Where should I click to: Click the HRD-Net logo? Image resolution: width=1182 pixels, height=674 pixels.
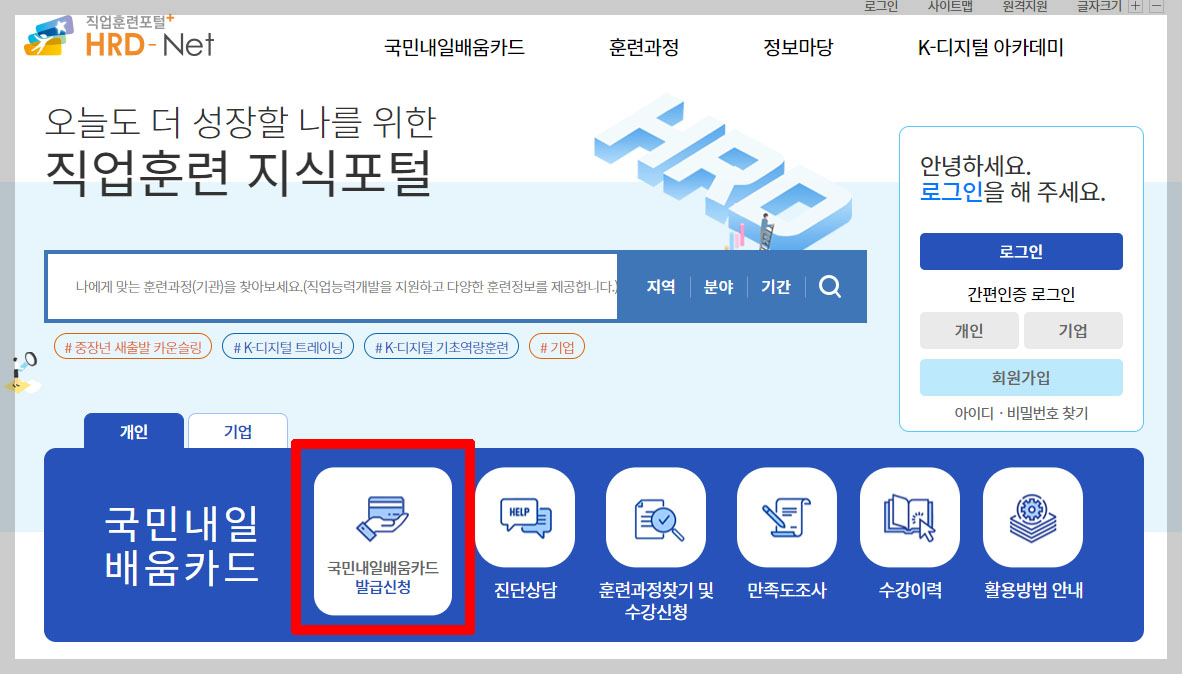click(119, 36)
